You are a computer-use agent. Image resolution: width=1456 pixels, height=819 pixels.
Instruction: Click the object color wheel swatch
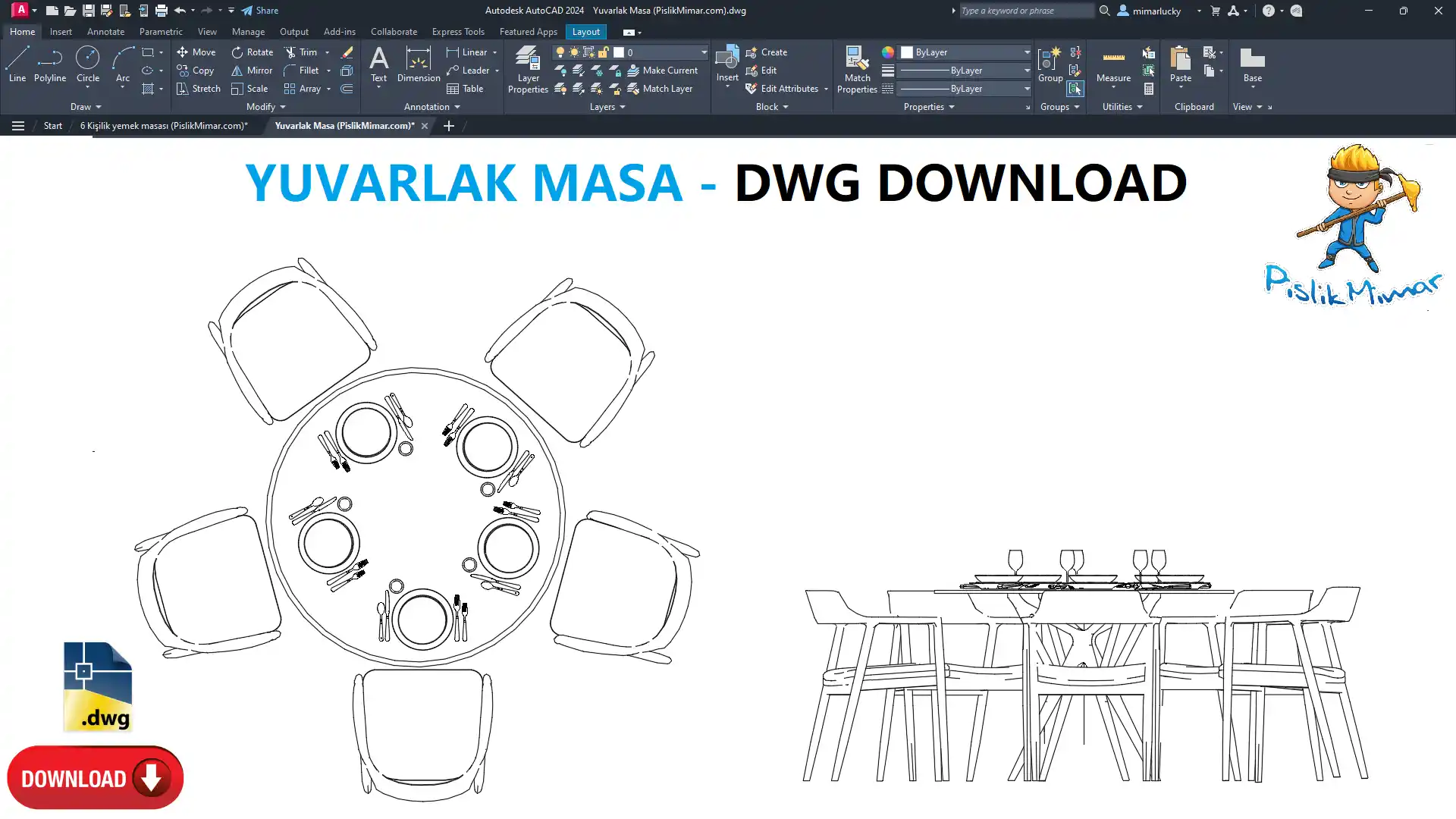[x=887, y=52]
